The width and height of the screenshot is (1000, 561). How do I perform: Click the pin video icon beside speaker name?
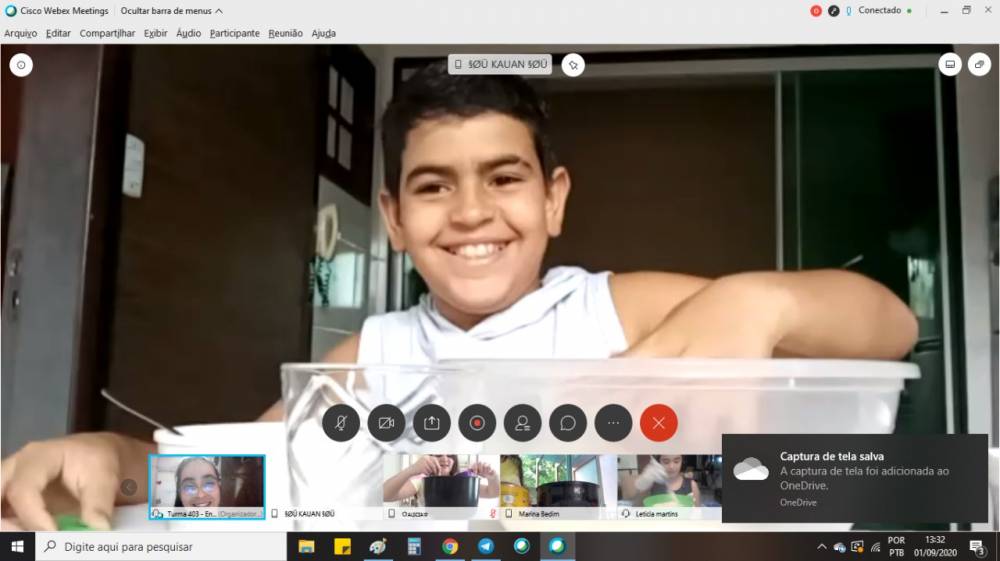point(573,65)
